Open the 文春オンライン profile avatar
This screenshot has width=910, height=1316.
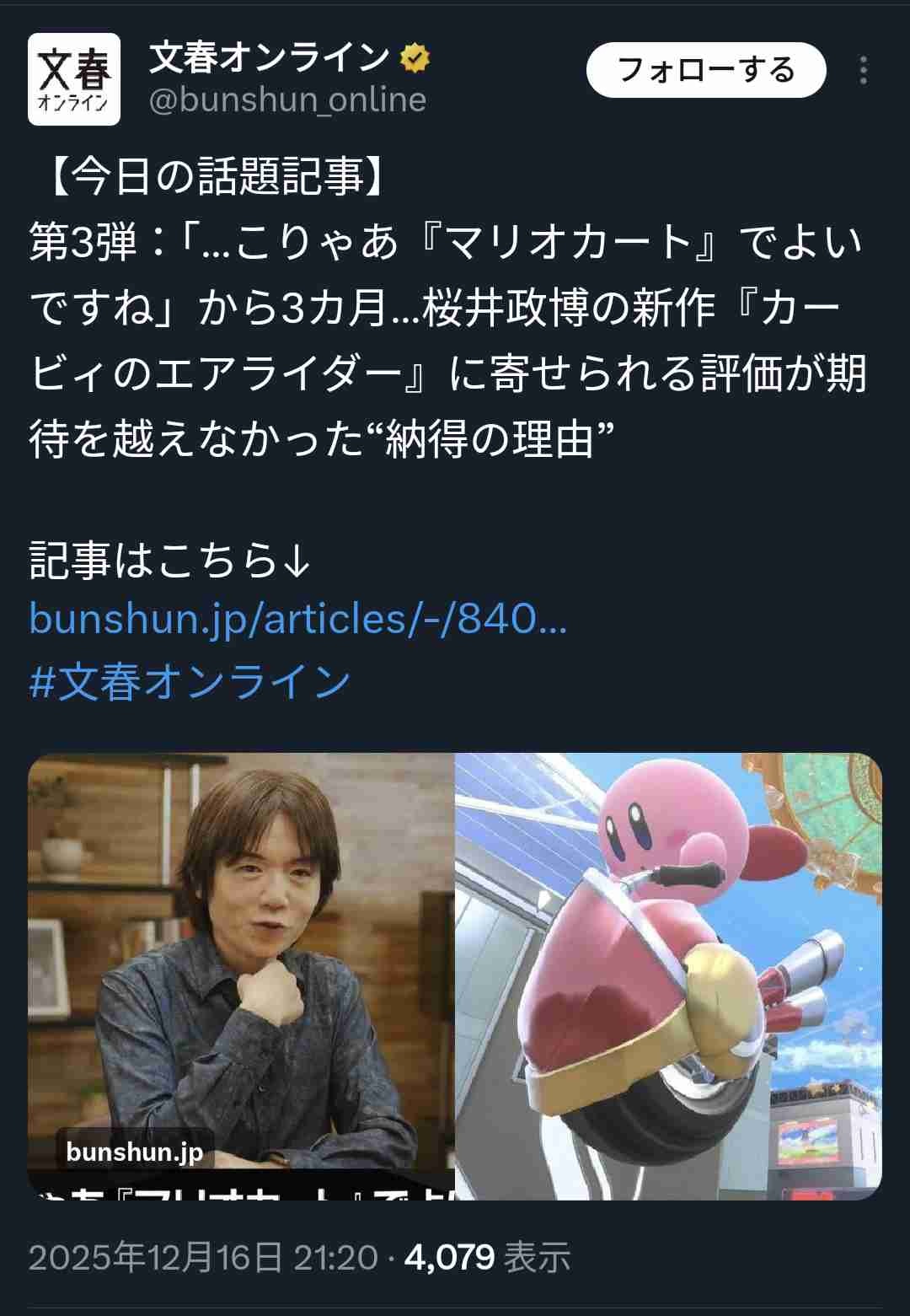74,79
